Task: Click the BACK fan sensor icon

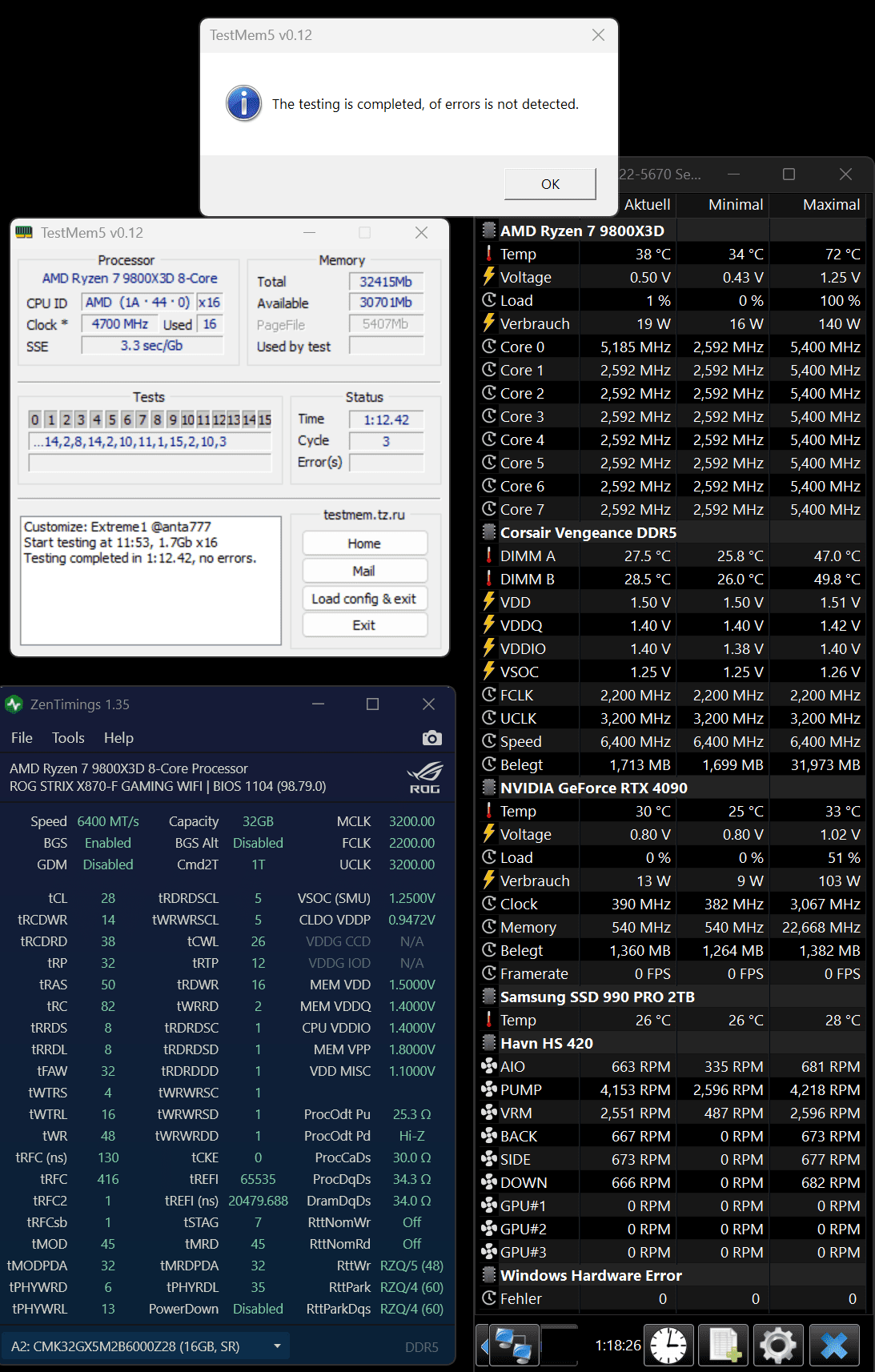Action: coord(489,1136)
